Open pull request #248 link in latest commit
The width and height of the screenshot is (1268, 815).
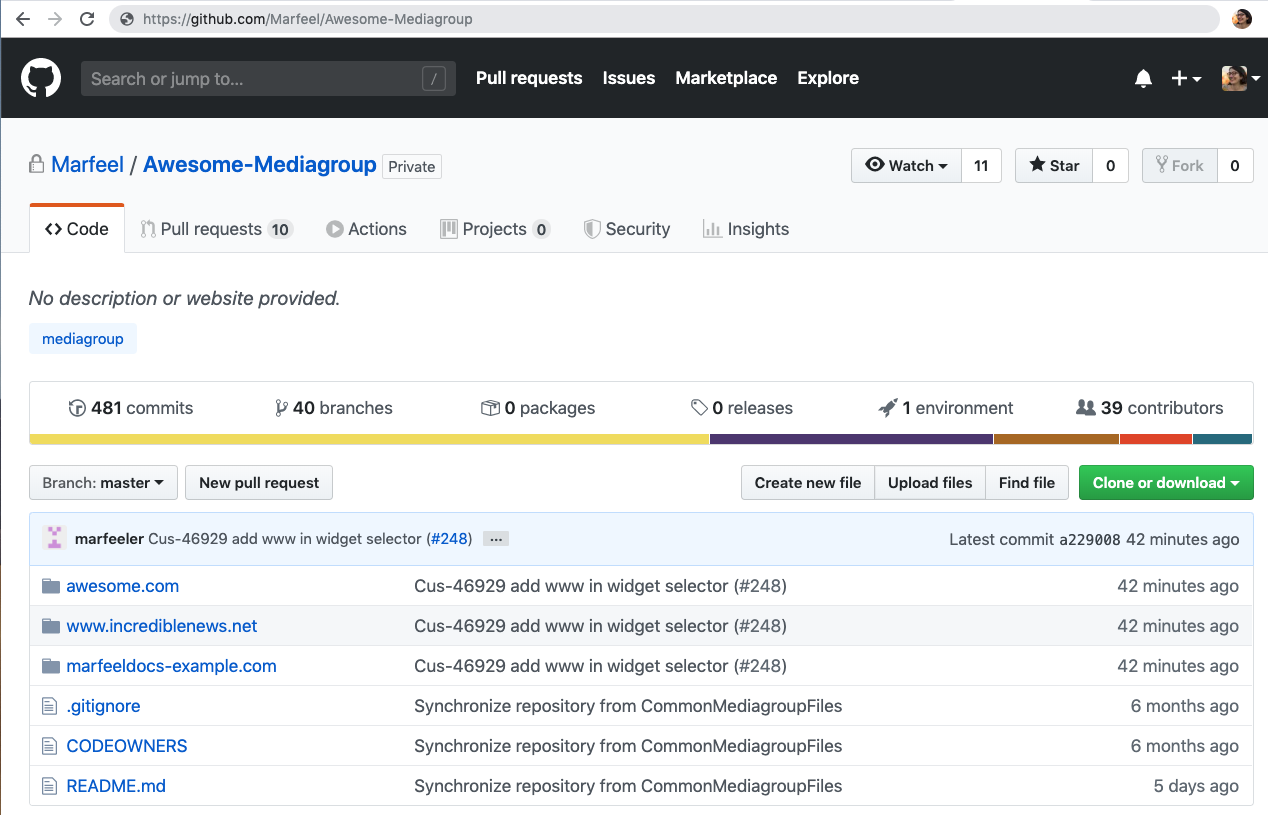pos(450,539)
